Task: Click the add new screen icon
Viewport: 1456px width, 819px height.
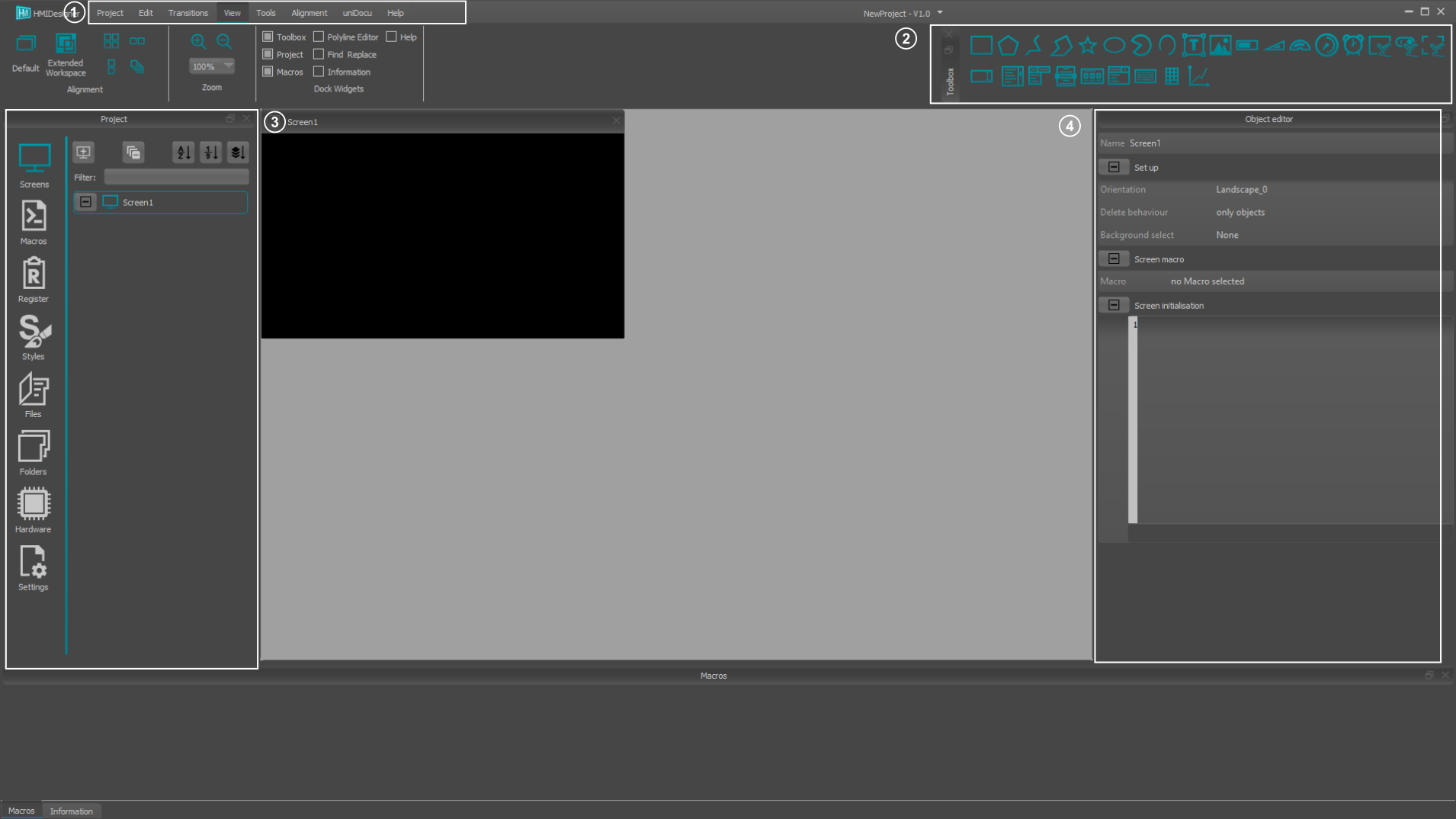Action: [x=84, y=153]
